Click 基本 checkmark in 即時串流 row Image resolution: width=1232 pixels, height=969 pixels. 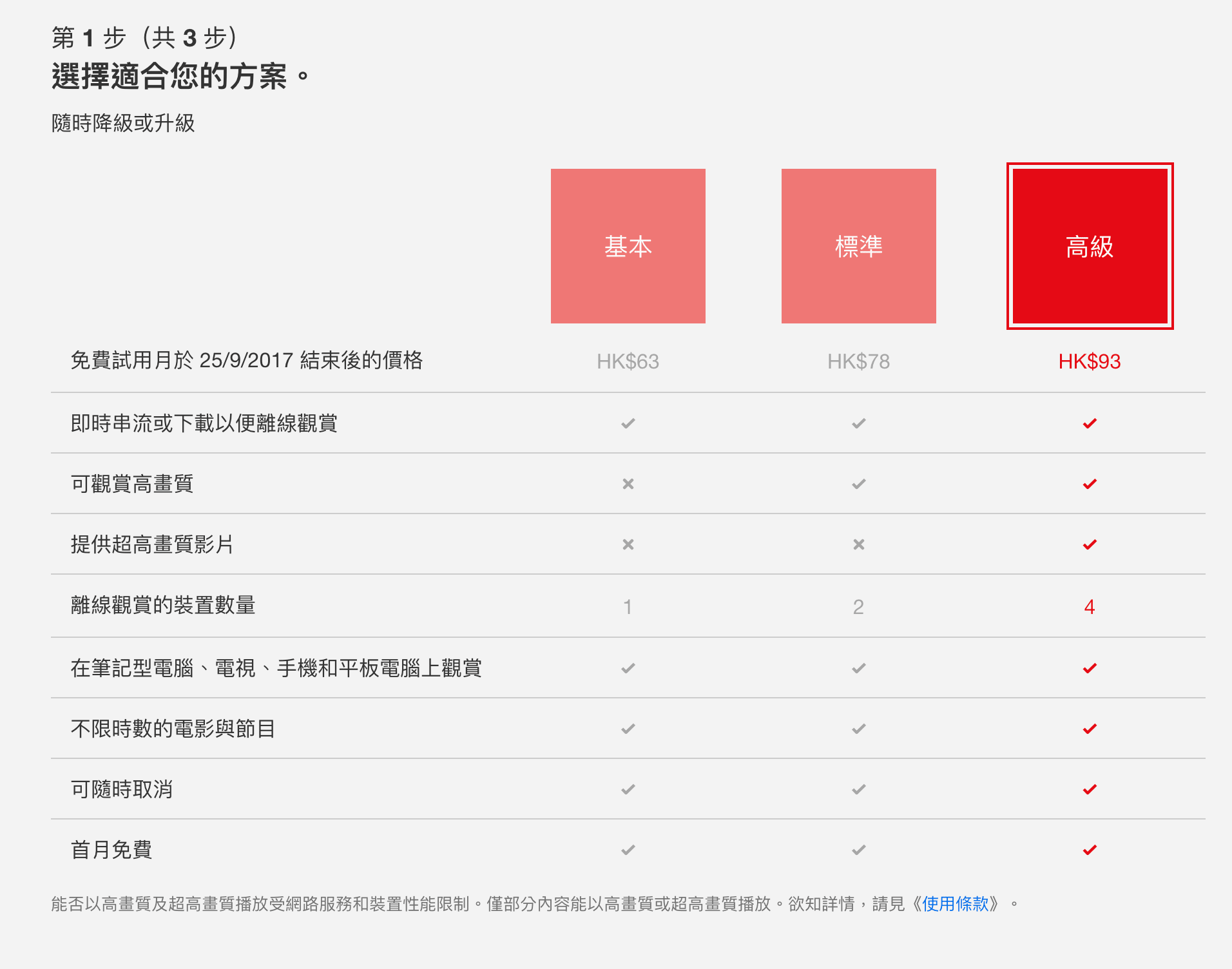pos(628,423)
